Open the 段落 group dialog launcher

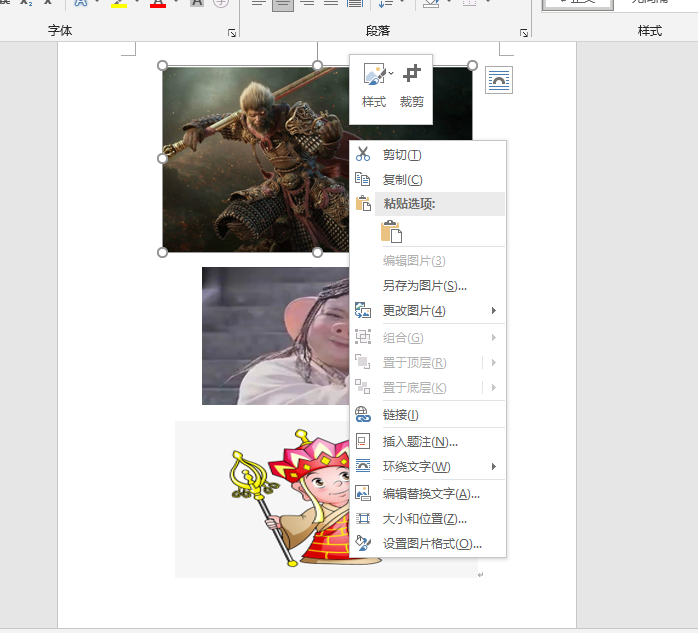[x=524, y=33]
